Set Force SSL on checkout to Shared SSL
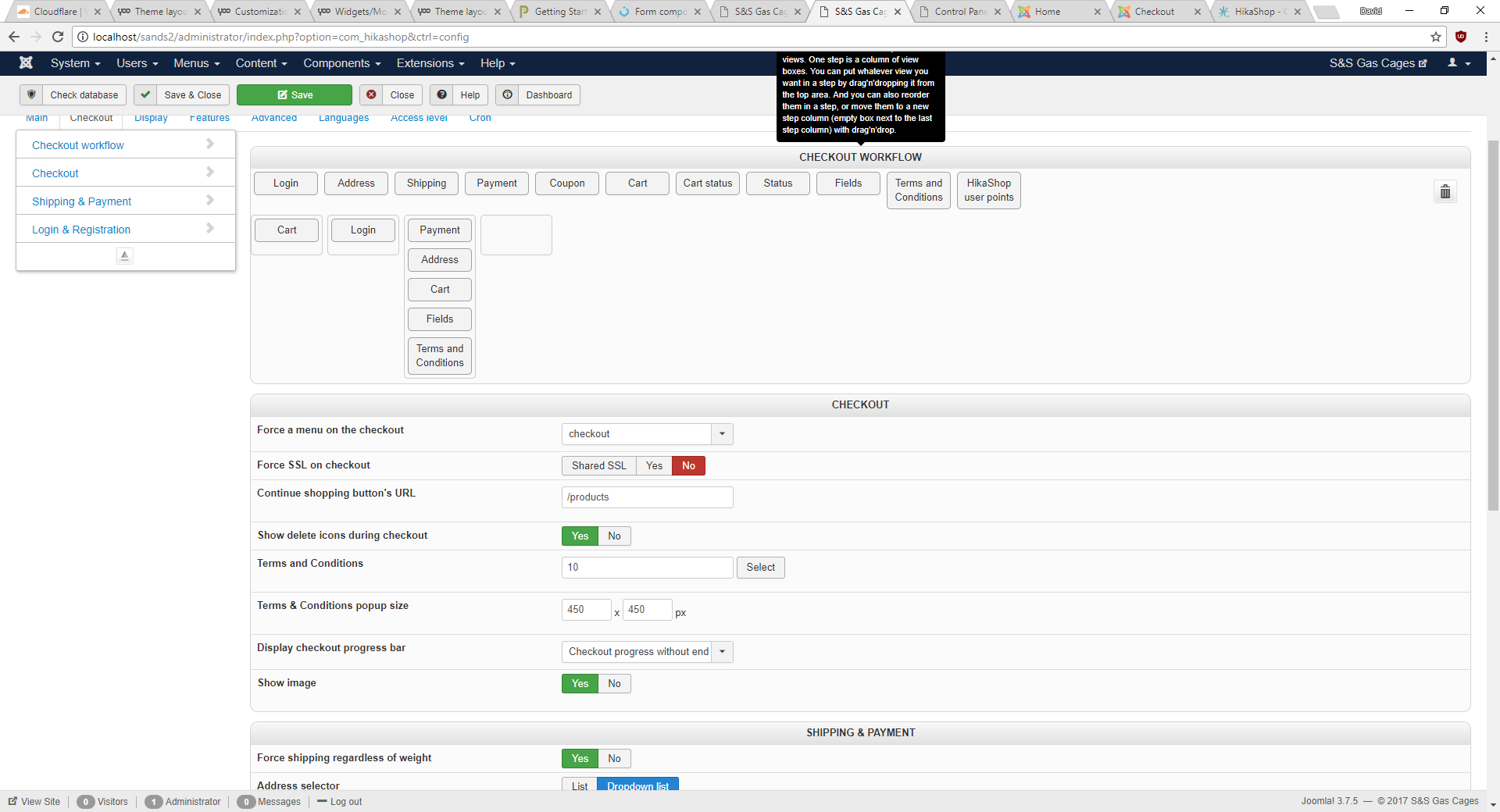The height and width of the screenshot is (812, 1500). click(599, 466)
